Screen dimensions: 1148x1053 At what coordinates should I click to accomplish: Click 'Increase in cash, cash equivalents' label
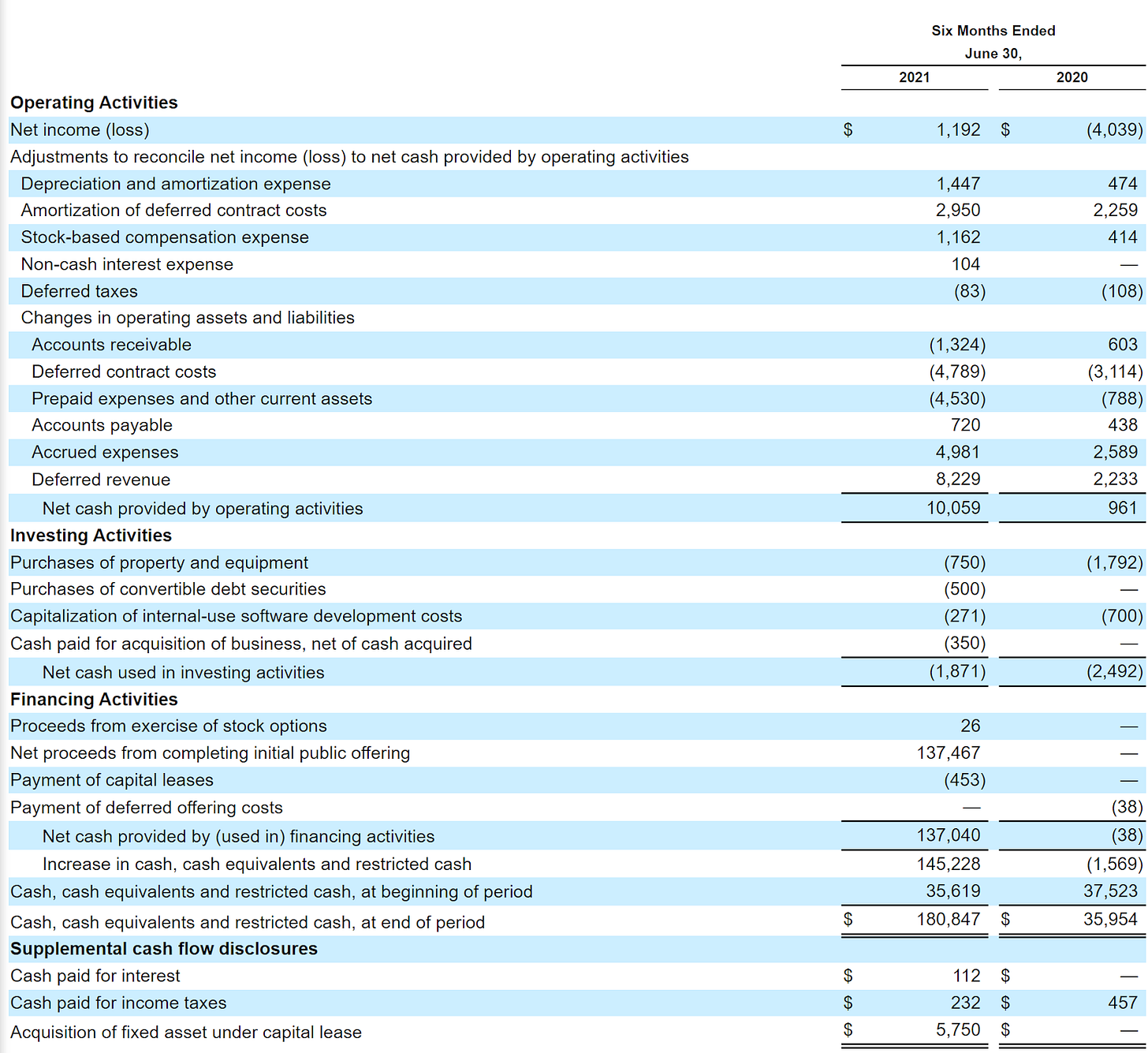(257, 864)
